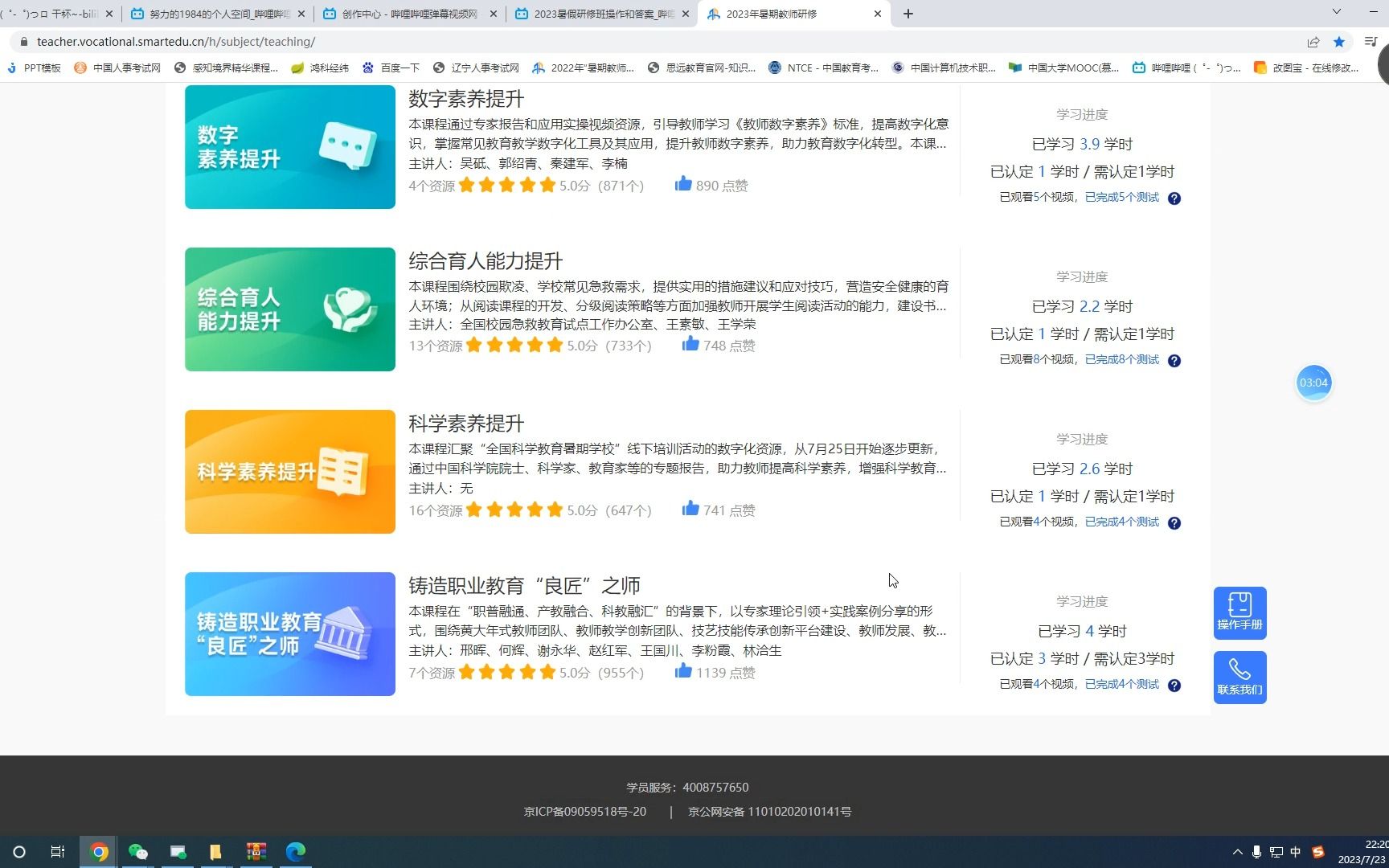1389x868 pixels.
Task: Open Microsoft Edge from taskbar
Action: click(296, 852)
